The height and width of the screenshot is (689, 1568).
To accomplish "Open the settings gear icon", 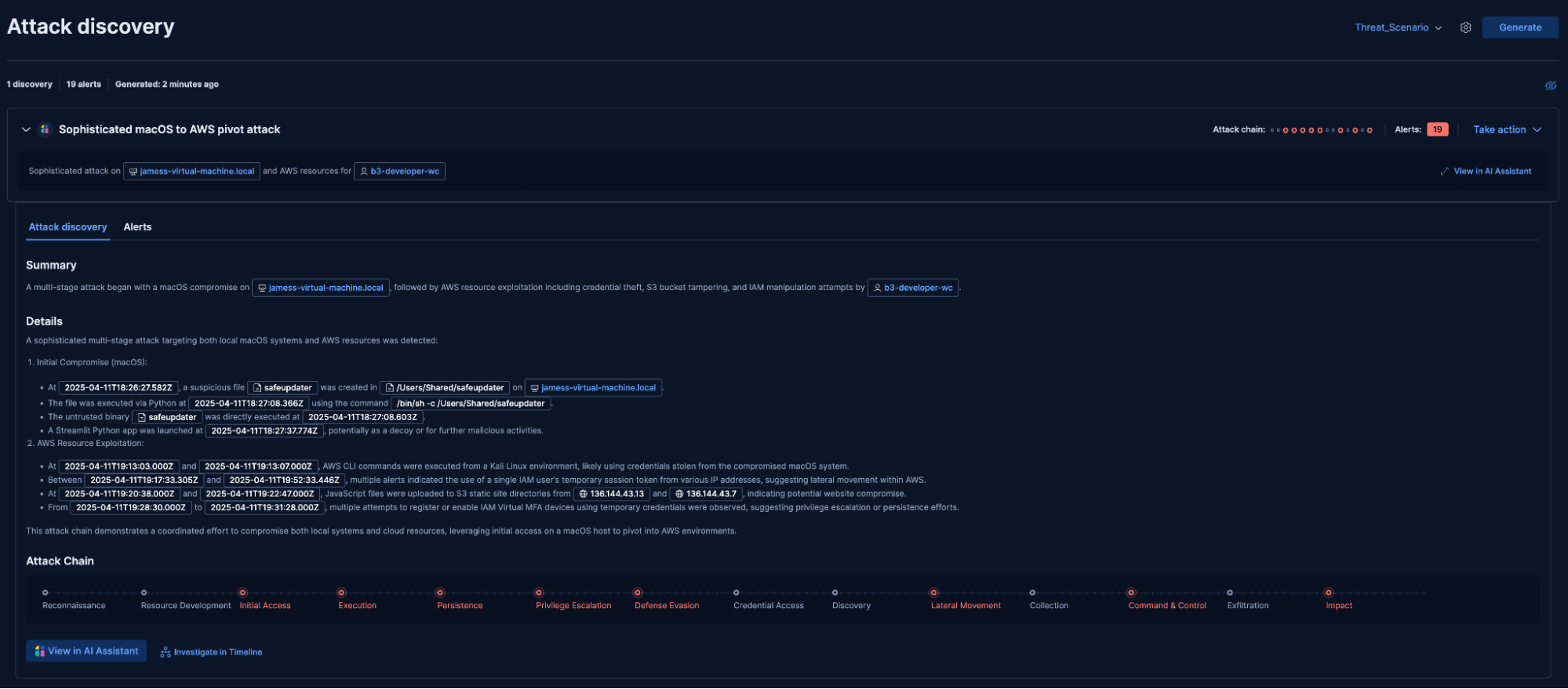I will 1465,27.
